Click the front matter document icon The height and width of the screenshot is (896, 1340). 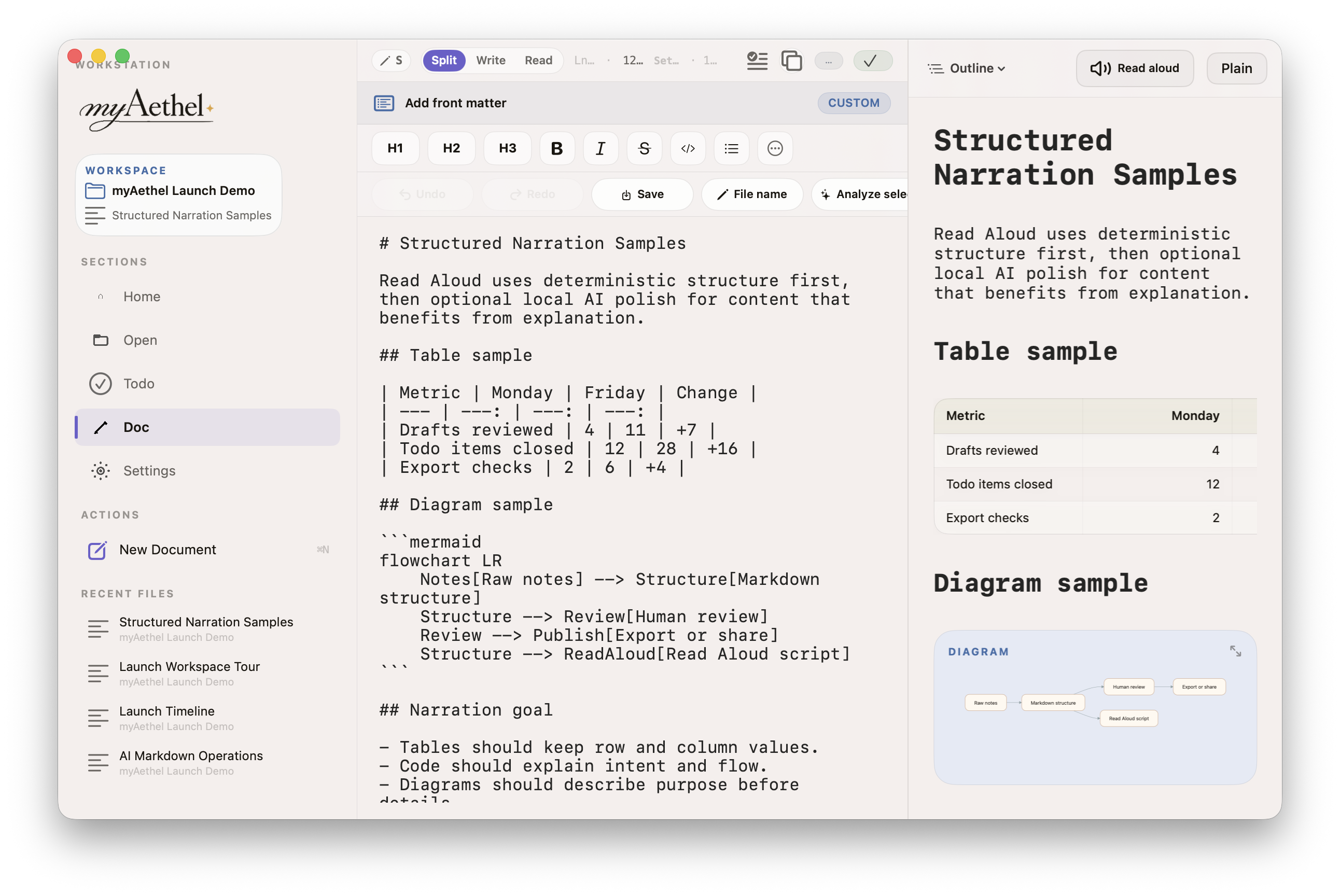coord(383,103)
